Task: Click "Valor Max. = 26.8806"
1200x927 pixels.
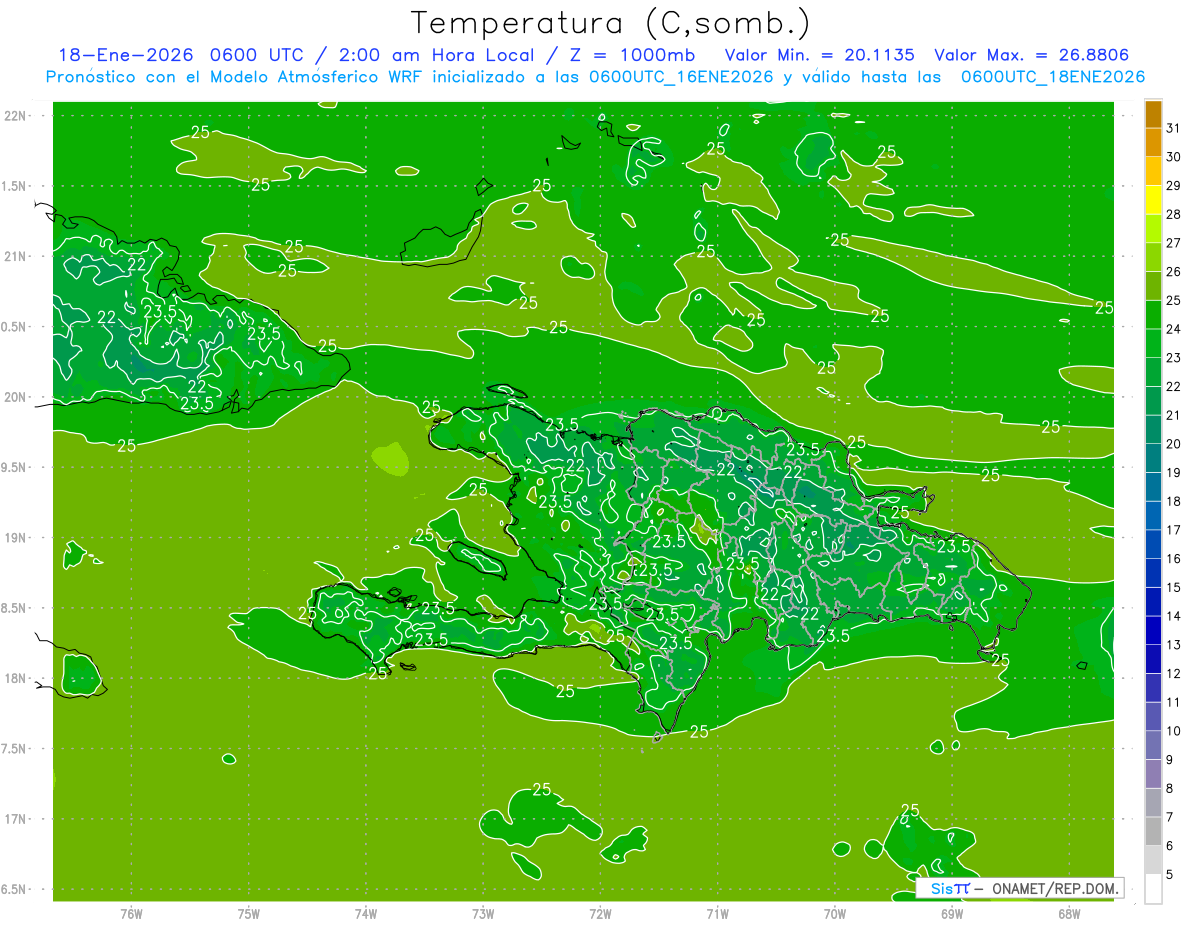Action: pyautogui.click(x=1031, y=55)
